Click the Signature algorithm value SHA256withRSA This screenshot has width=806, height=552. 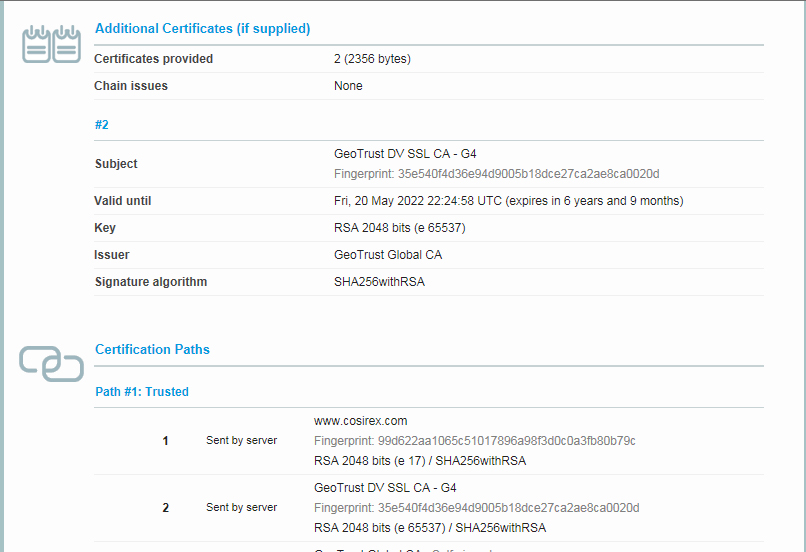379,282
